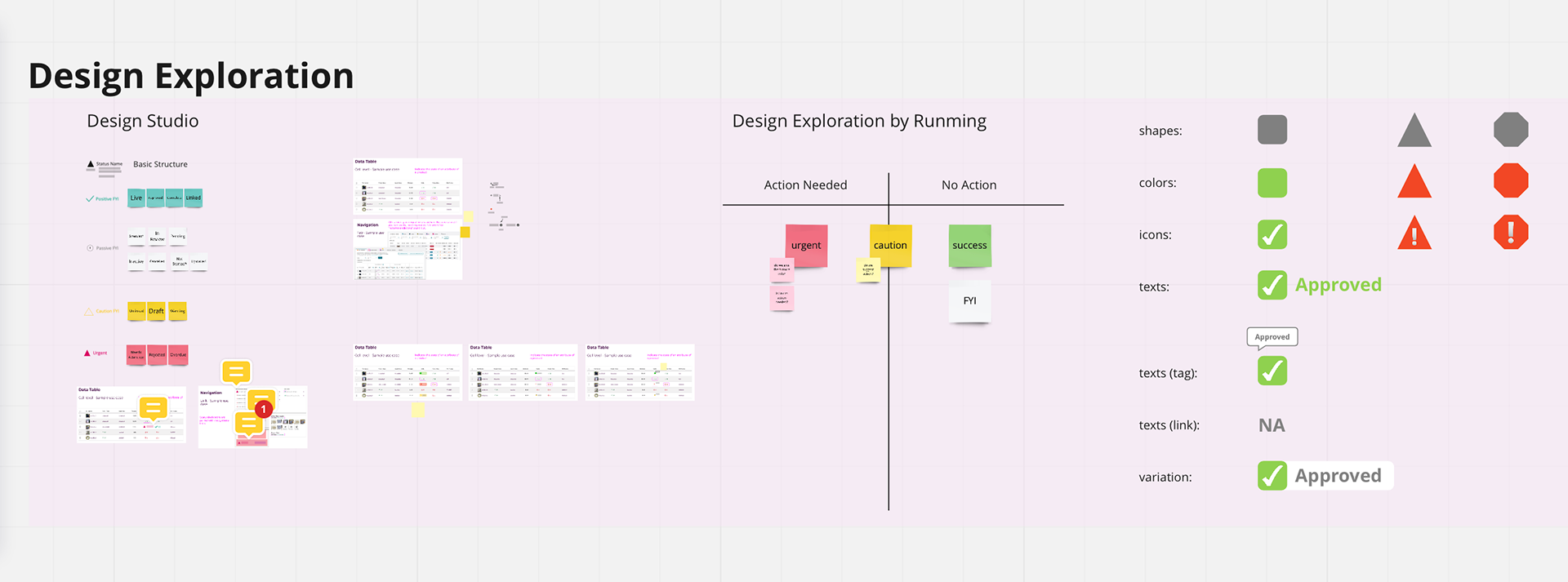1568x582 pixels.
Task: Click the checkmark in the variation row
Action: click(1272, 476)
